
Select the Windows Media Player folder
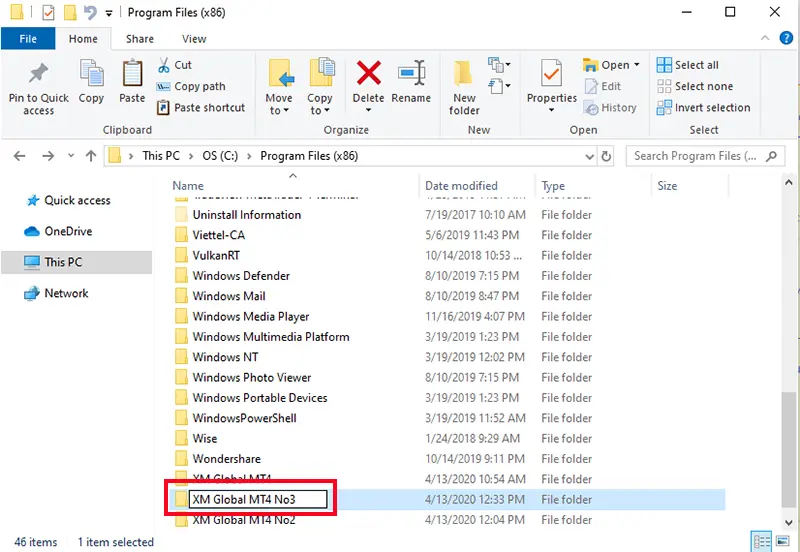point(251,317)
